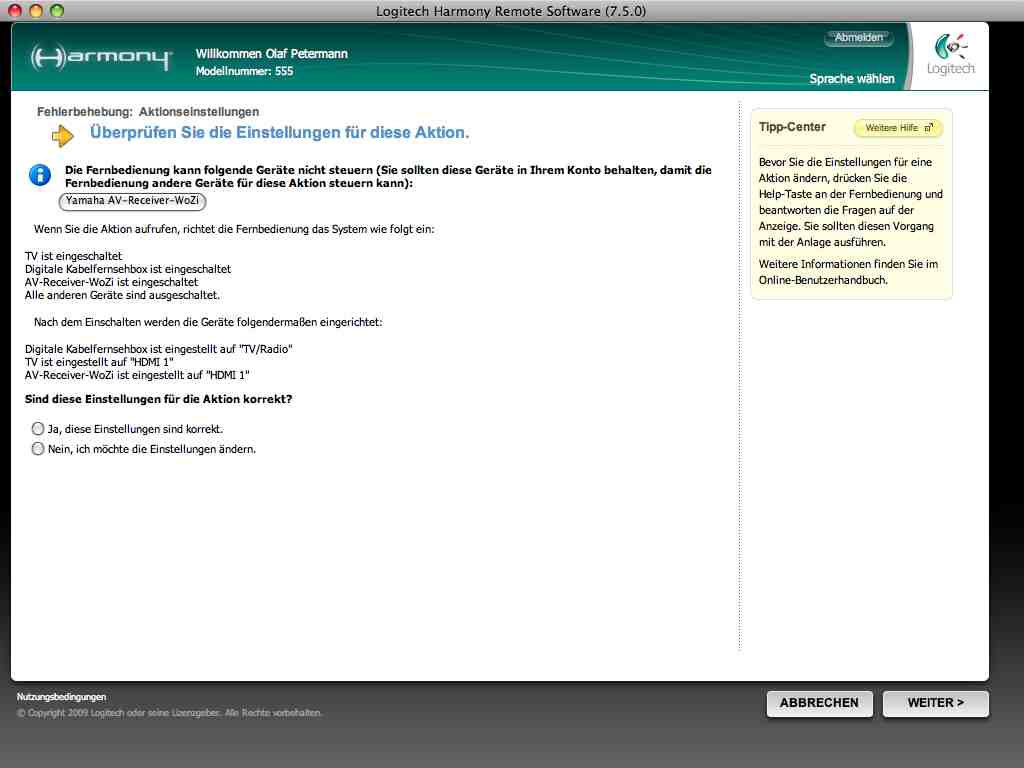The height and width of the screenshot is (768, 1024).
Task: Click the Modellnummer: 555 text
Action: tap(244, 72)
